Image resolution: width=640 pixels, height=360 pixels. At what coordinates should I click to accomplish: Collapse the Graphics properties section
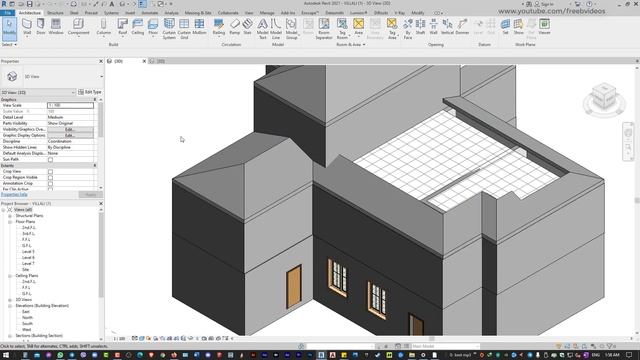[95, 100]
